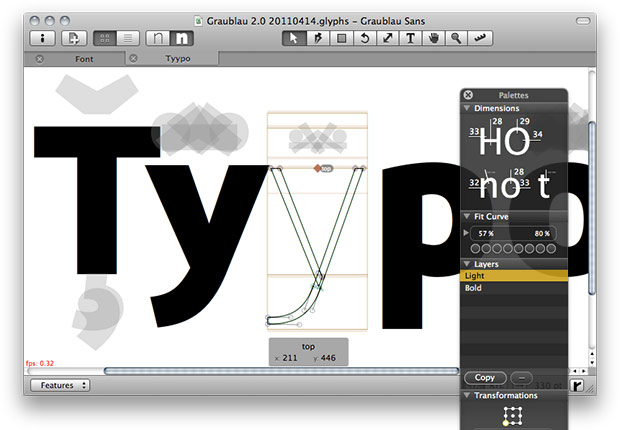Viewport: 620px width, 430px height.
Task: Click the top anchor diamond marker
Action: [318, 168]
